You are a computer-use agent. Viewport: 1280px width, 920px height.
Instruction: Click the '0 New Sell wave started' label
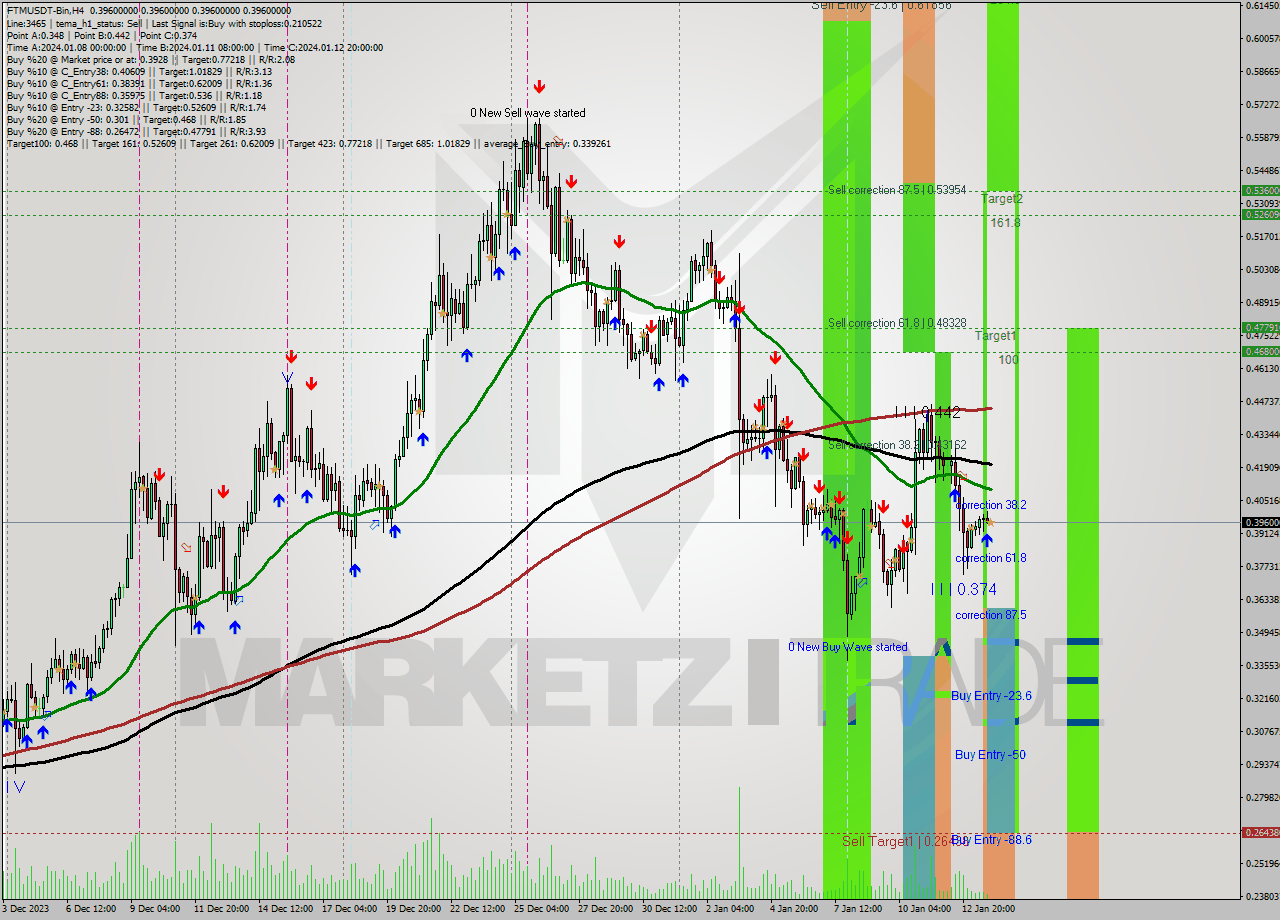click(x=528, y=113)
